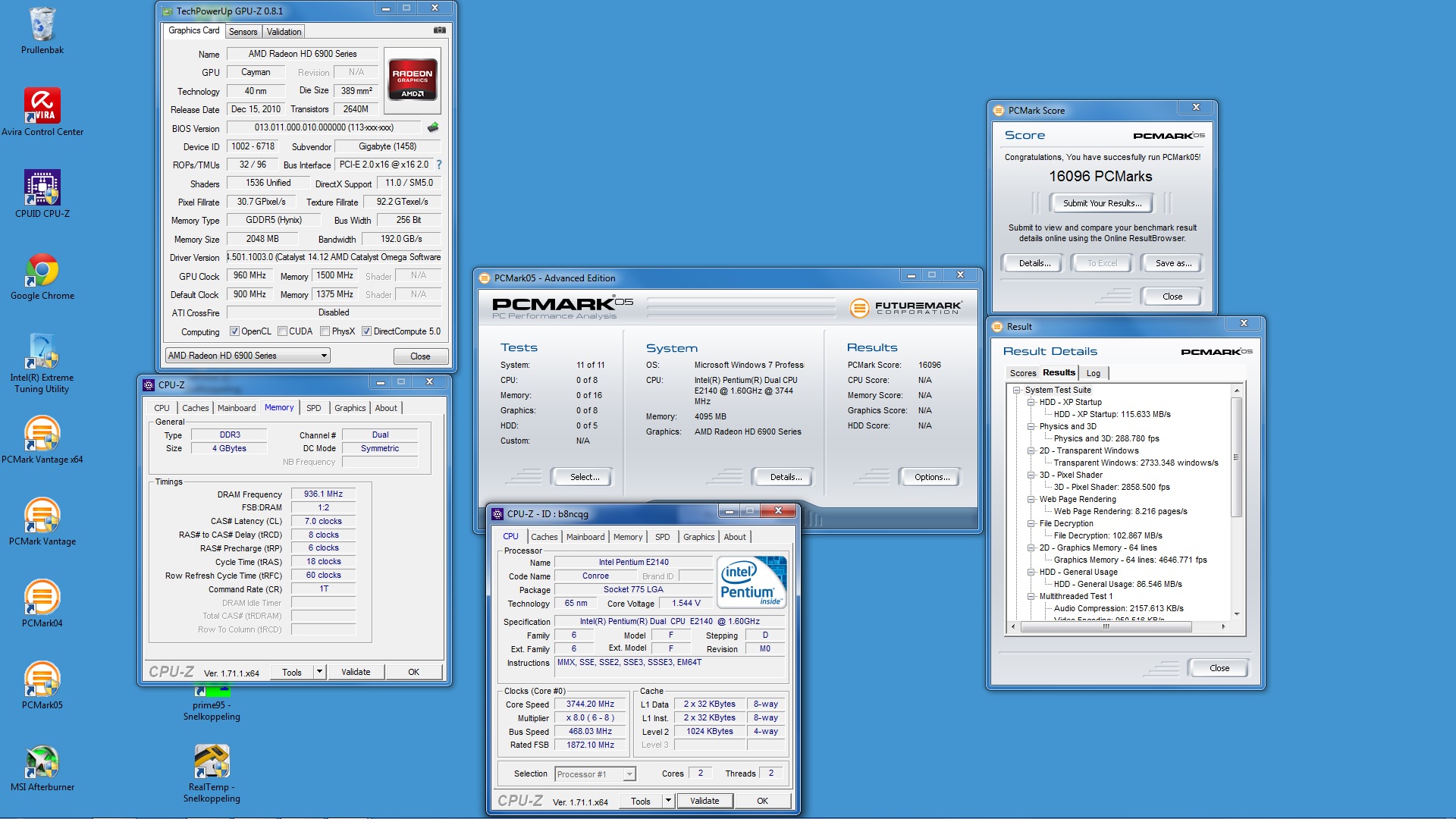
Task: Open Tools dropdown arrow in CPU-Z memory window
Action: (319, 672)
